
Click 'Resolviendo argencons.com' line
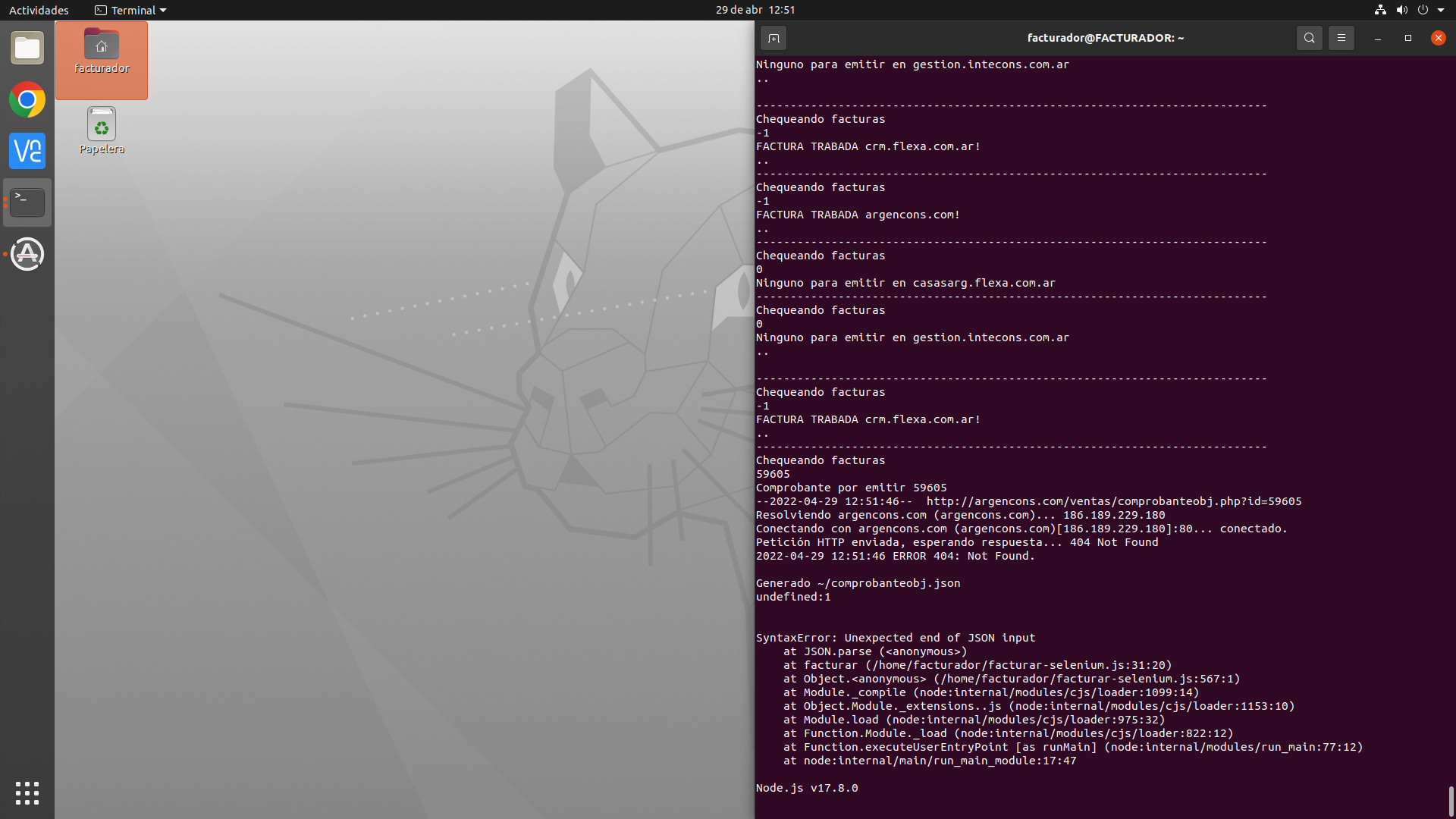click(961, 515)
